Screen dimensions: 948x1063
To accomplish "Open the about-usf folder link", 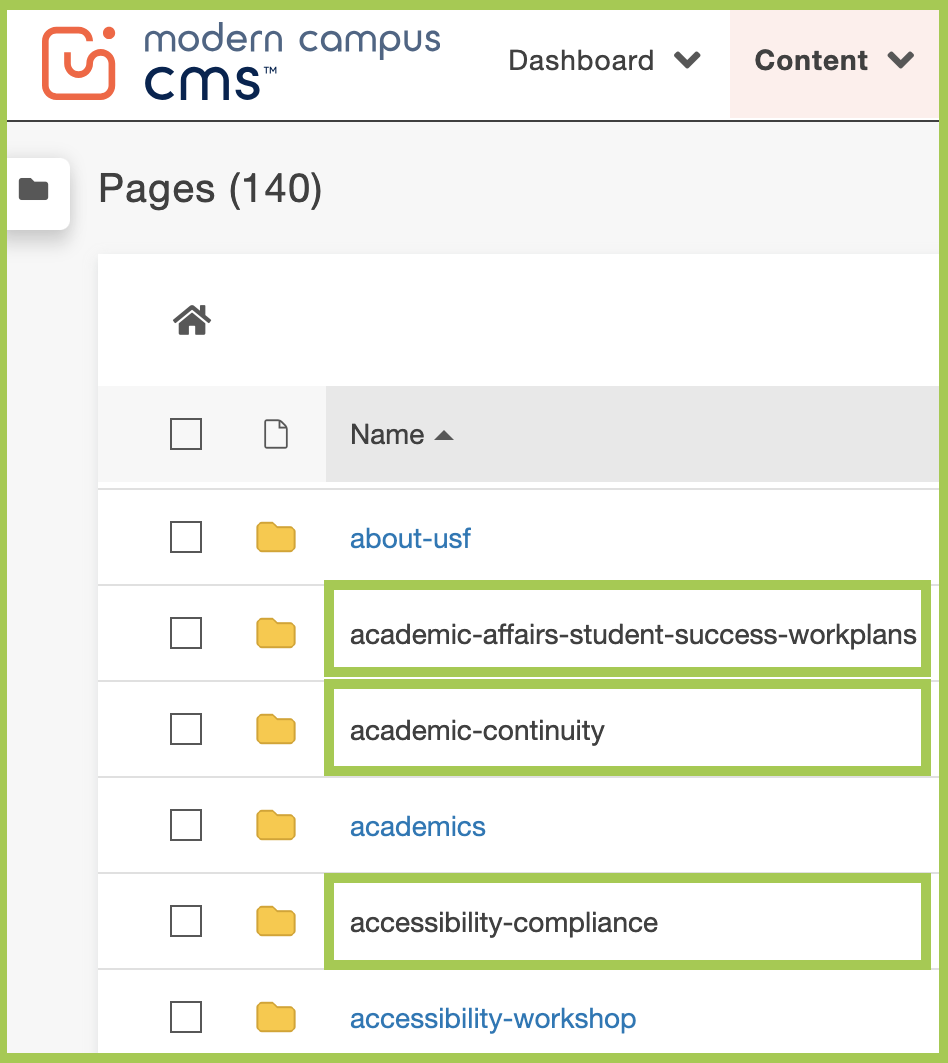I will point(410,538).
